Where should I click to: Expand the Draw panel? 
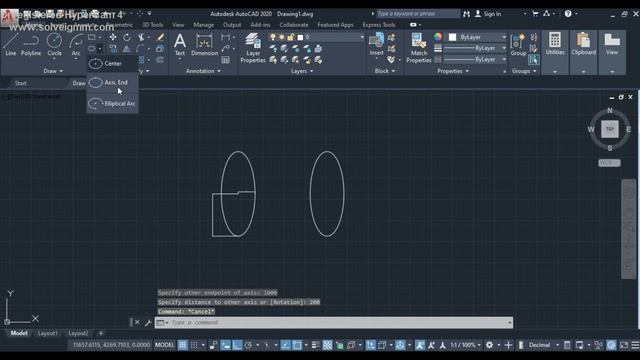53,71
